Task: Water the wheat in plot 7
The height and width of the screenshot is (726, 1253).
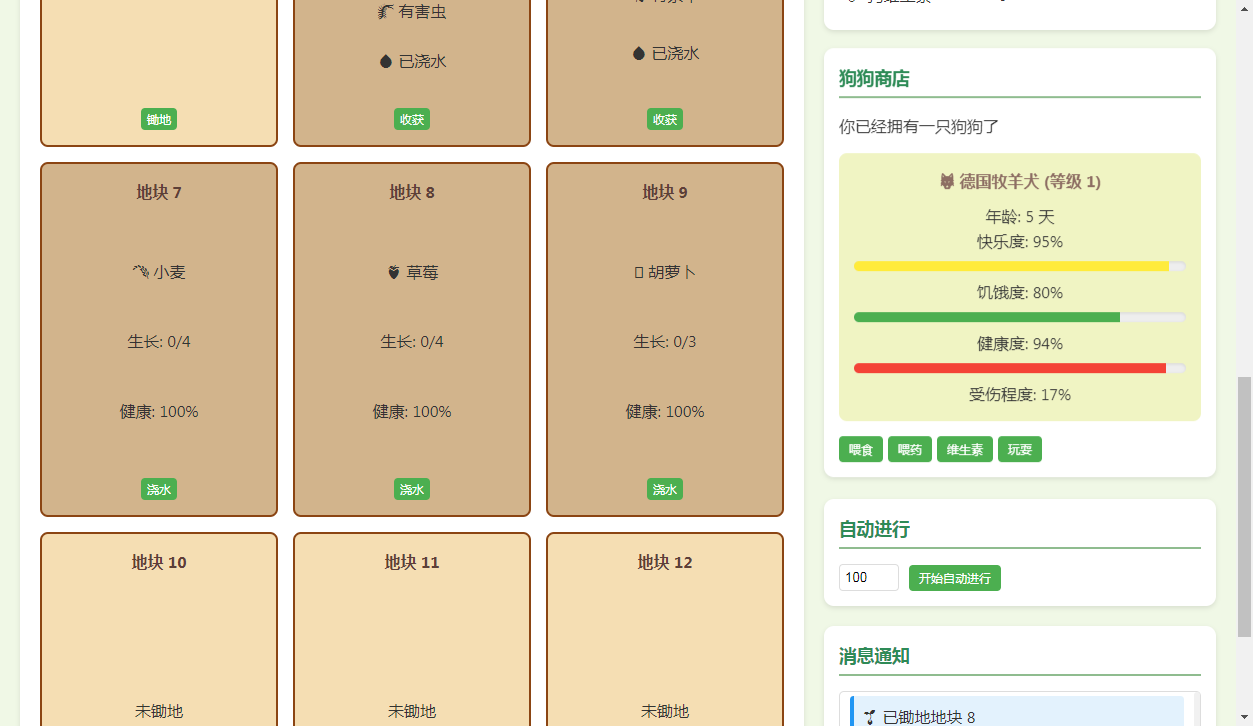Action: [159, 489]
